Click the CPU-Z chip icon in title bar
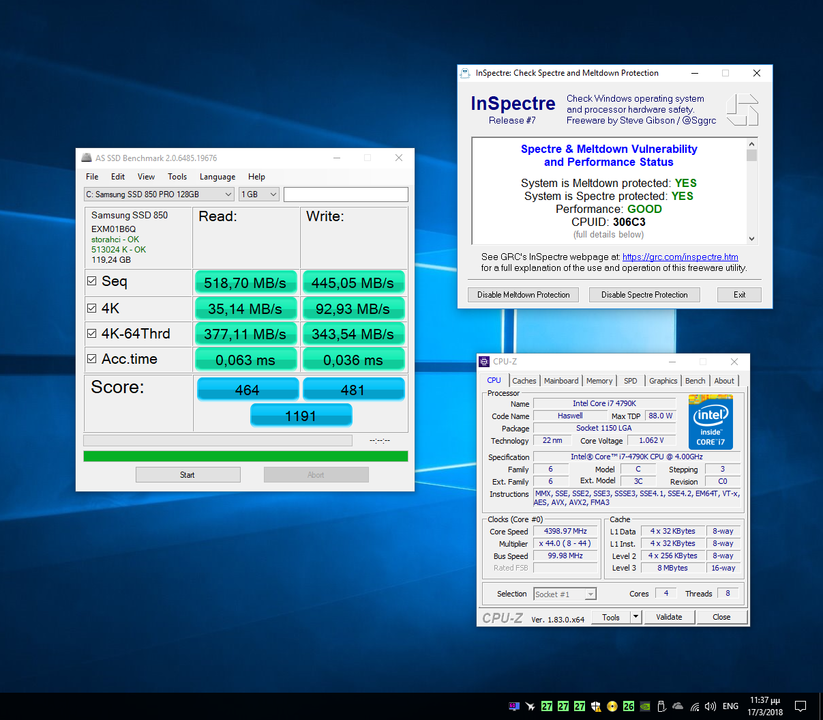823x720 pixels. (484, 362)
